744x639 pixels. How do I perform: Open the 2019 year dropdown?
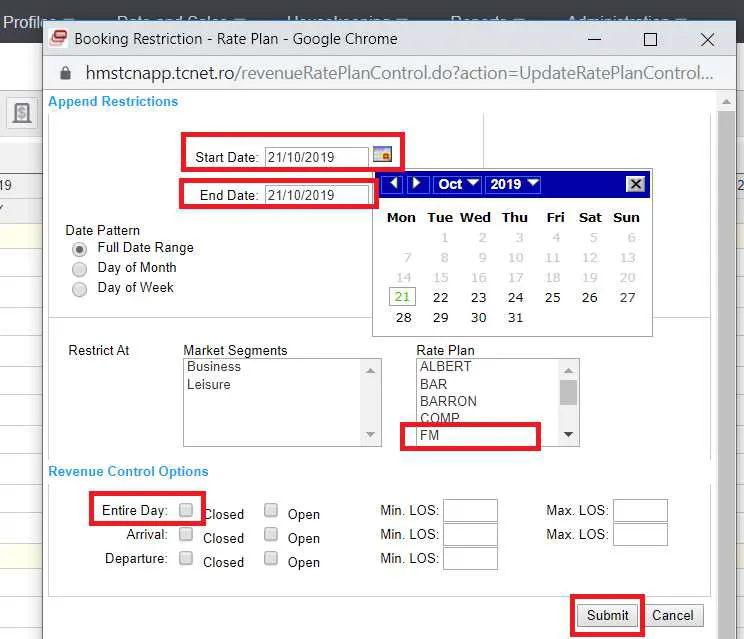[513, 184]
